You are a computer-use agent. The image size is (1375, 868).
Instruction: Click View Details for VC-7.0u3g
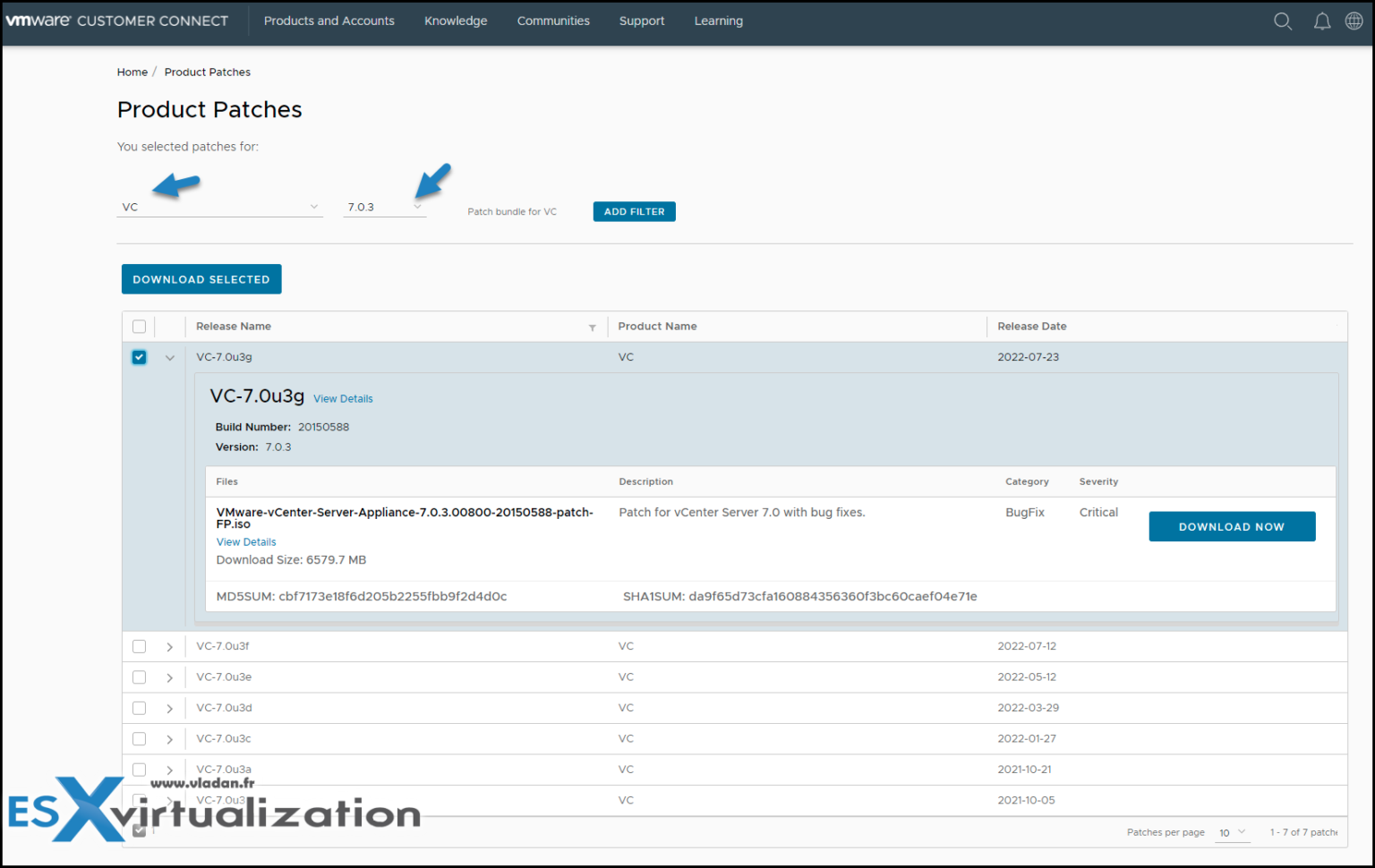point(343,398)
